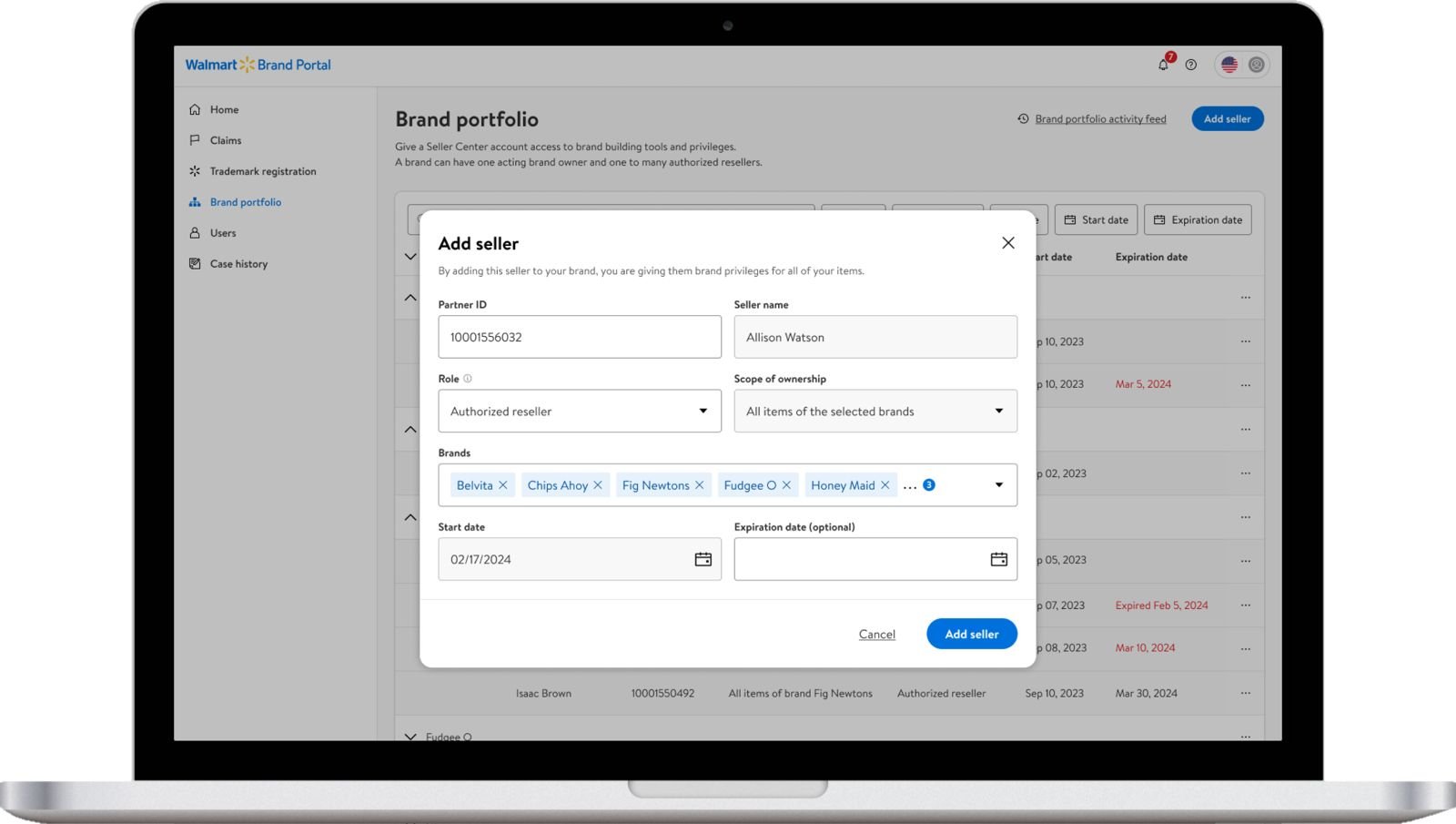Close the Add seller dialog

(1008, 243)
